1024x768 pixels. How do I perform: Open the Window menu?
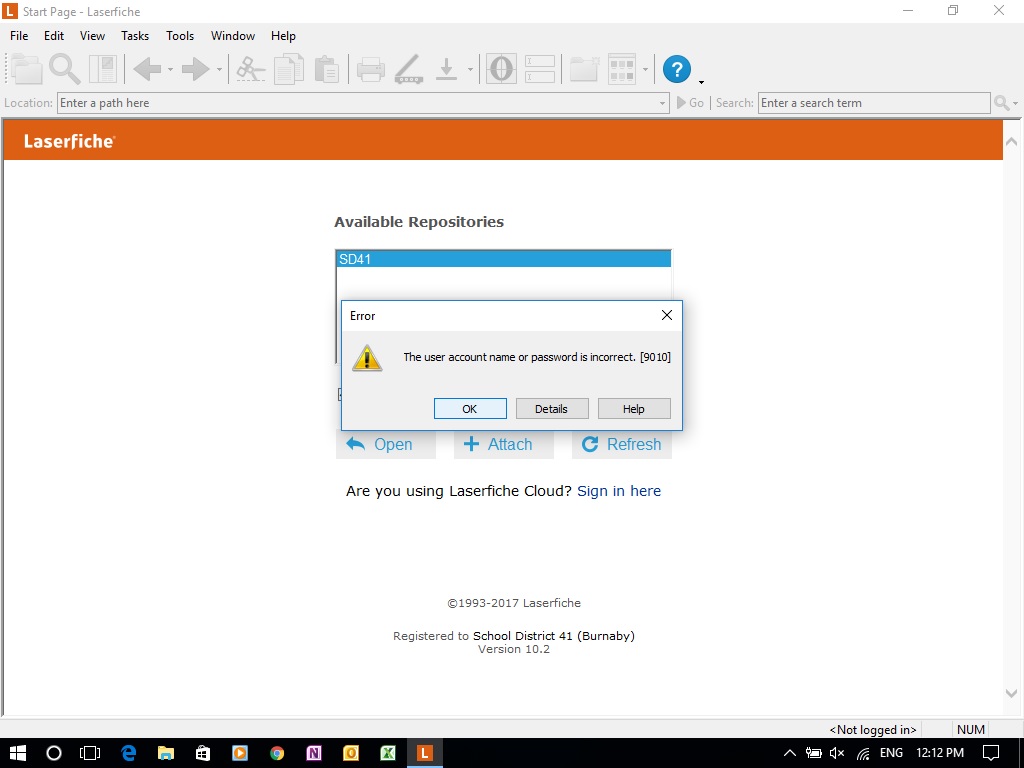click(232, 36)
